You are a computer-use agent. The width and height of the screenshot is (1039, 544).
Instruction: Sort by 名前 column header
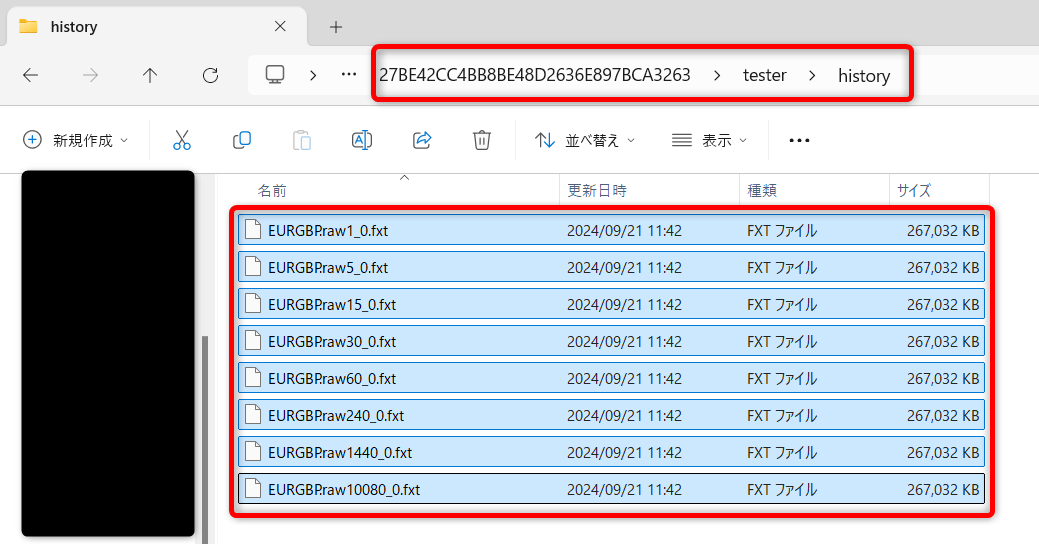[x=272, y=191]
